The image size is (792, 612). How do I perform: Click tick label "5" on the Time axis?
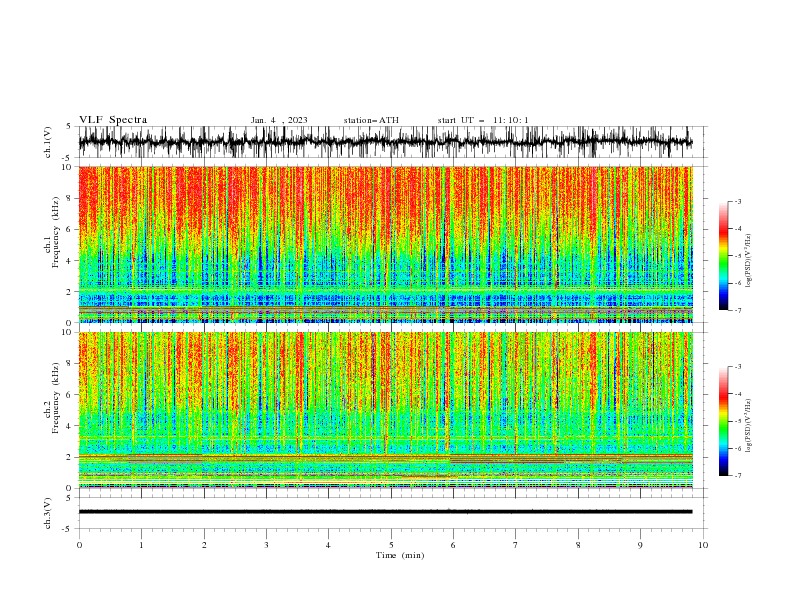pos(391,545)
